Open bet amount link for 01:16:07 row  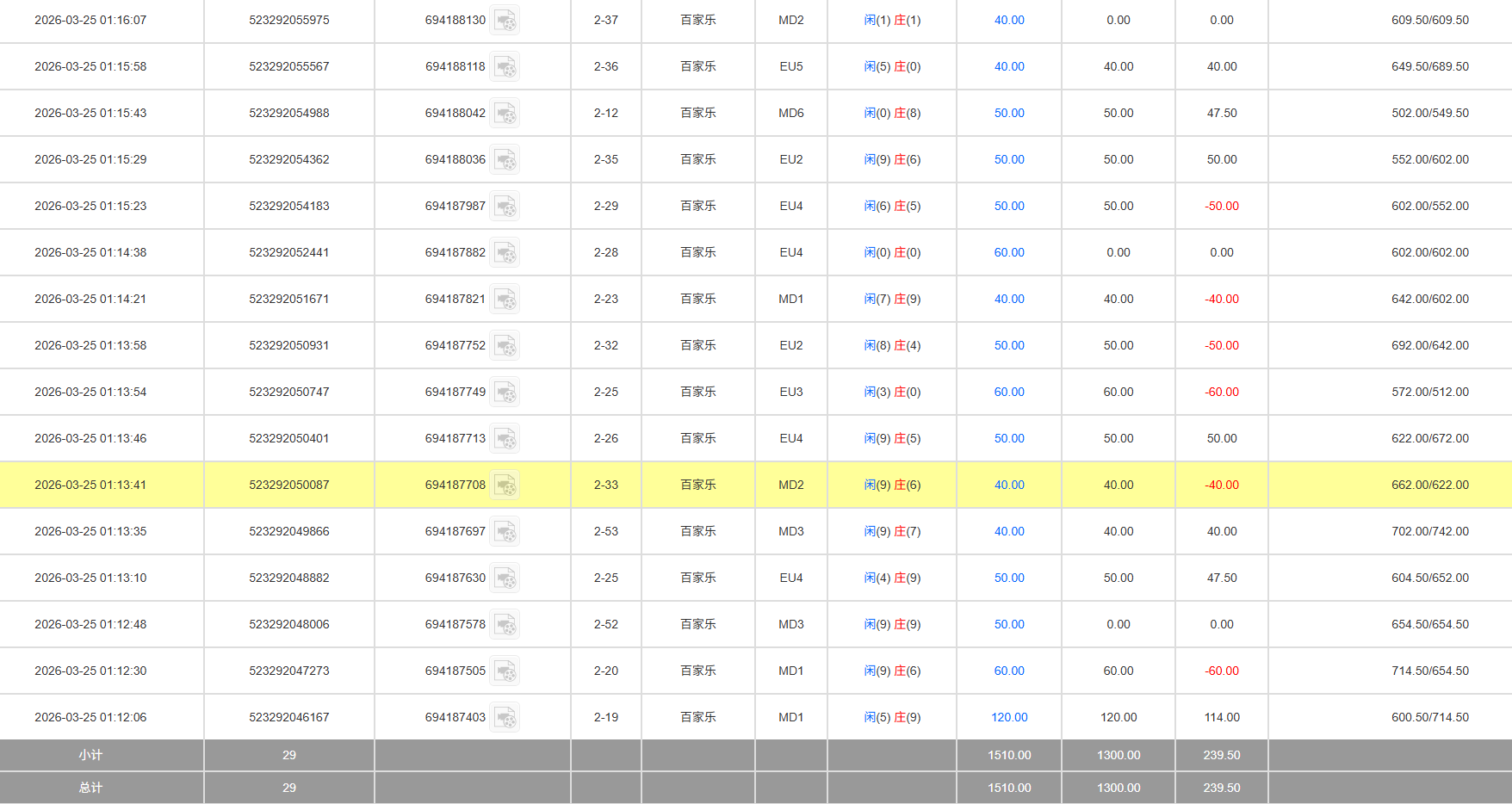tap(1009, 20)
